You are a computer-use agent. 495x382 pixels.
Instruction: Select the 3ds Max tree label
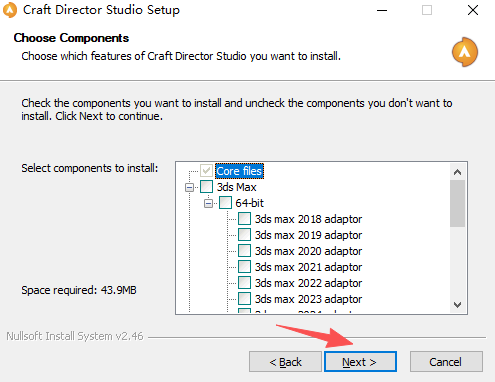236,187
